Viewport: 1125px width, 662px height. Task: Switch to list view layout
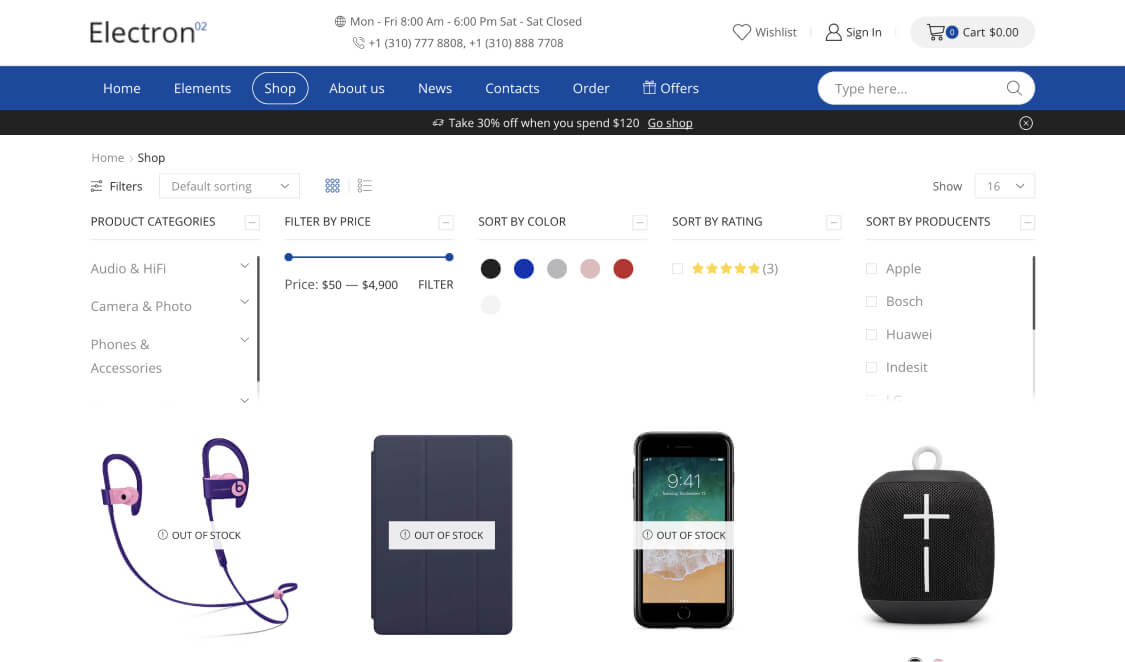364,186
